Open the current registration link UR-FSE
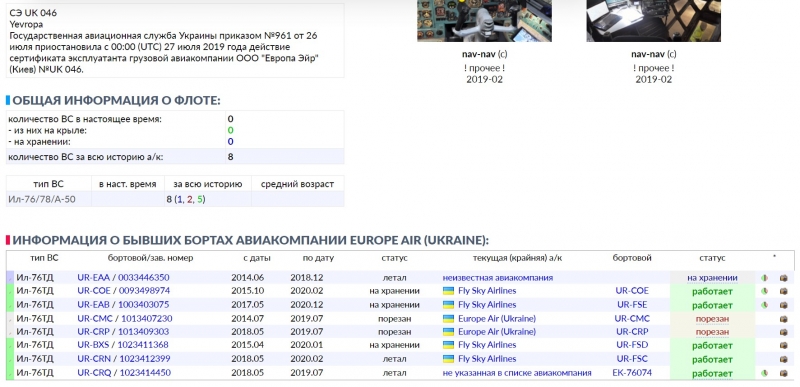800x387 pixels. 632,305
